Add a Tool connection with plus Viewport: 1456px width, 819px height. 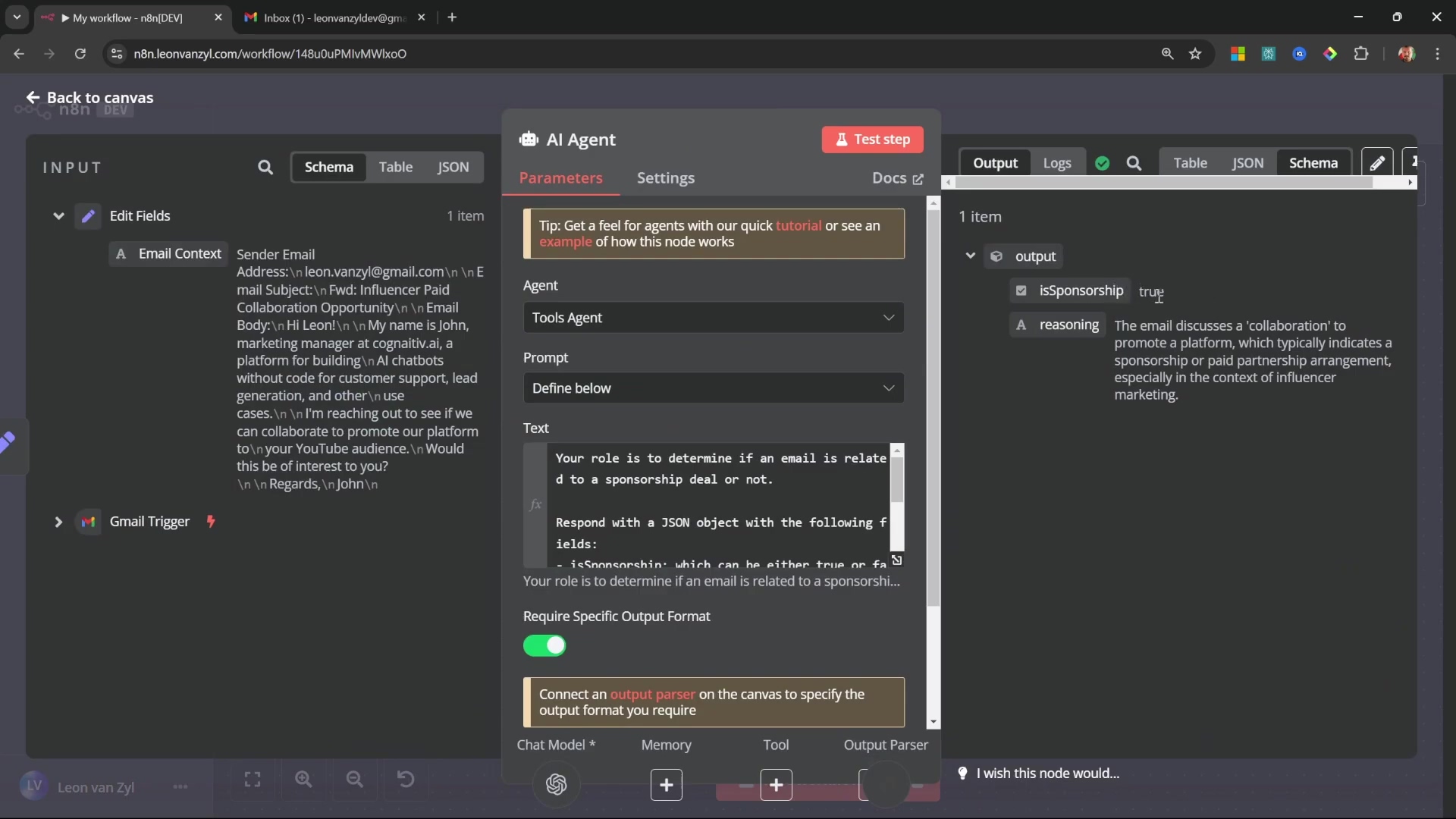(776, 785)
